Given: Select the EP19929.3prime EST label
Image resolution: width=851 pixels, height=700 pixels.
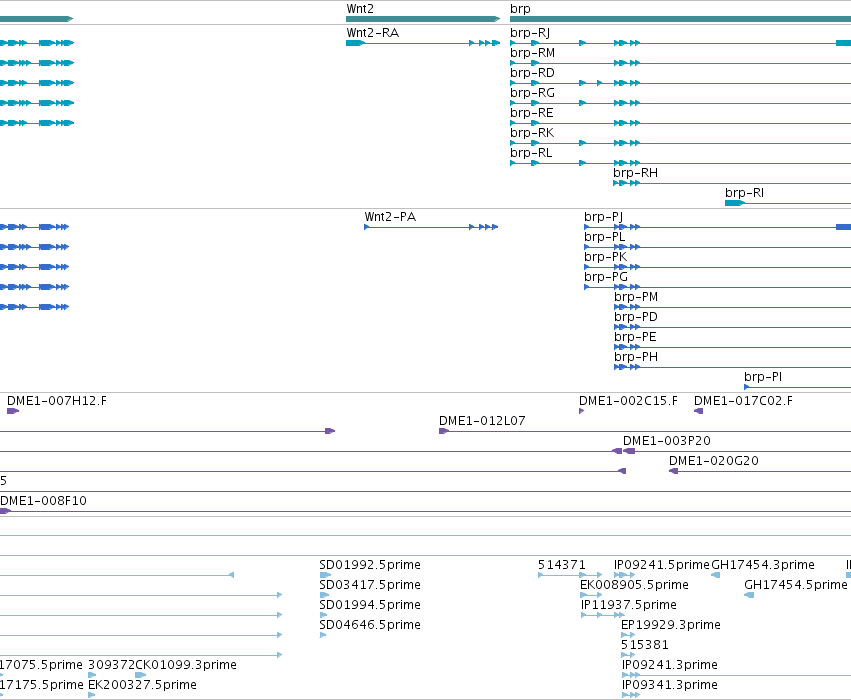Looking at the screenshot, I should pyautogui.click(x=671, y=625).
